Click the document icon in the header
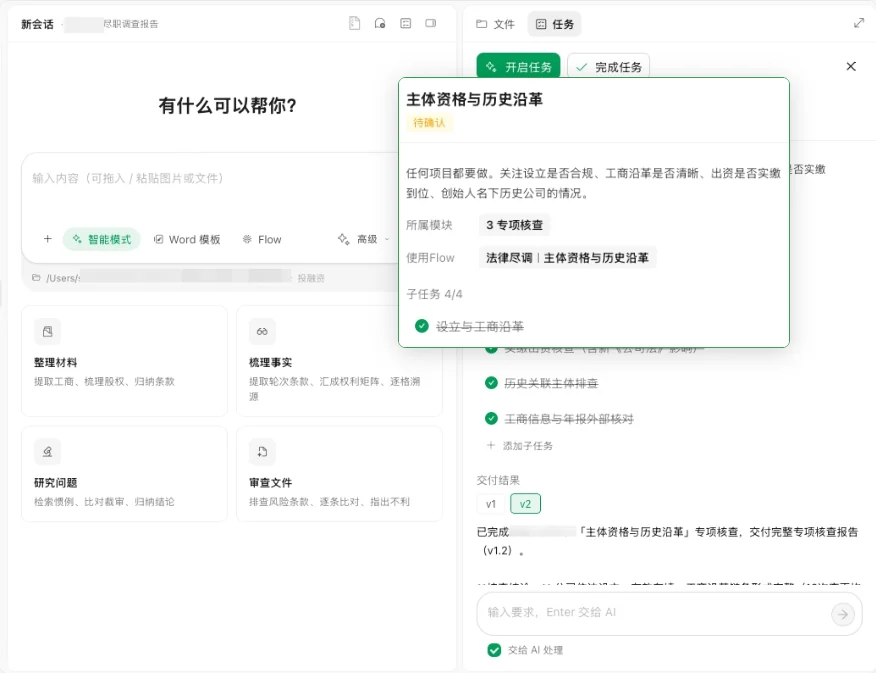The width and height of the screenshot is (876, 673). [x=354, y=23]
